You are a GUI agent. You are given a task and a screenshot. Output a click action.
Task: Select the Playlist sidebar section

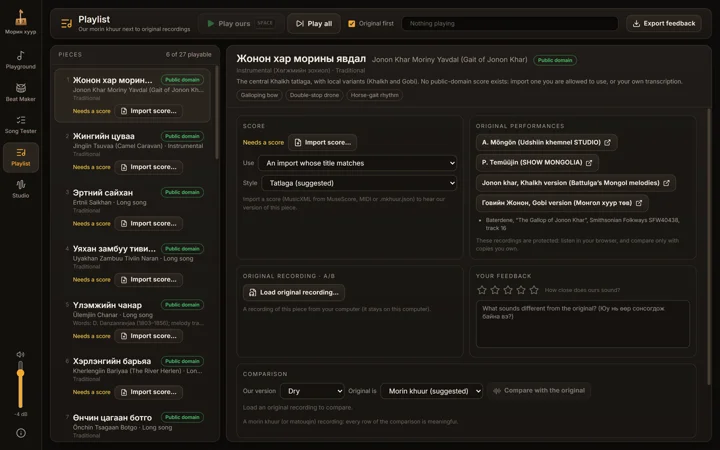[20, 157]
